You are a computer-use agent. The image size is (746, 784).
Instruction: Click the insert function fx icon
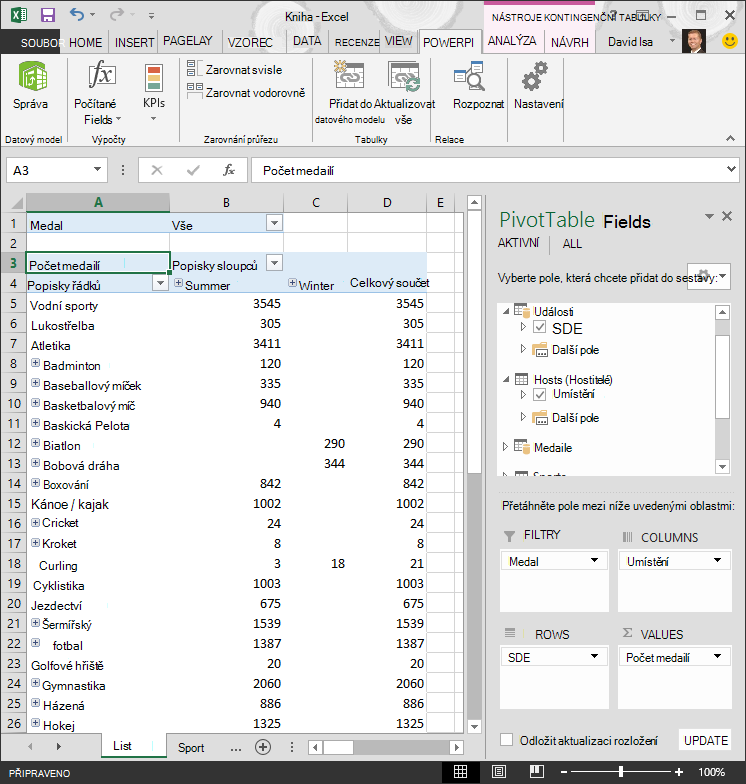pyautogui.click(x=228, y=170)
